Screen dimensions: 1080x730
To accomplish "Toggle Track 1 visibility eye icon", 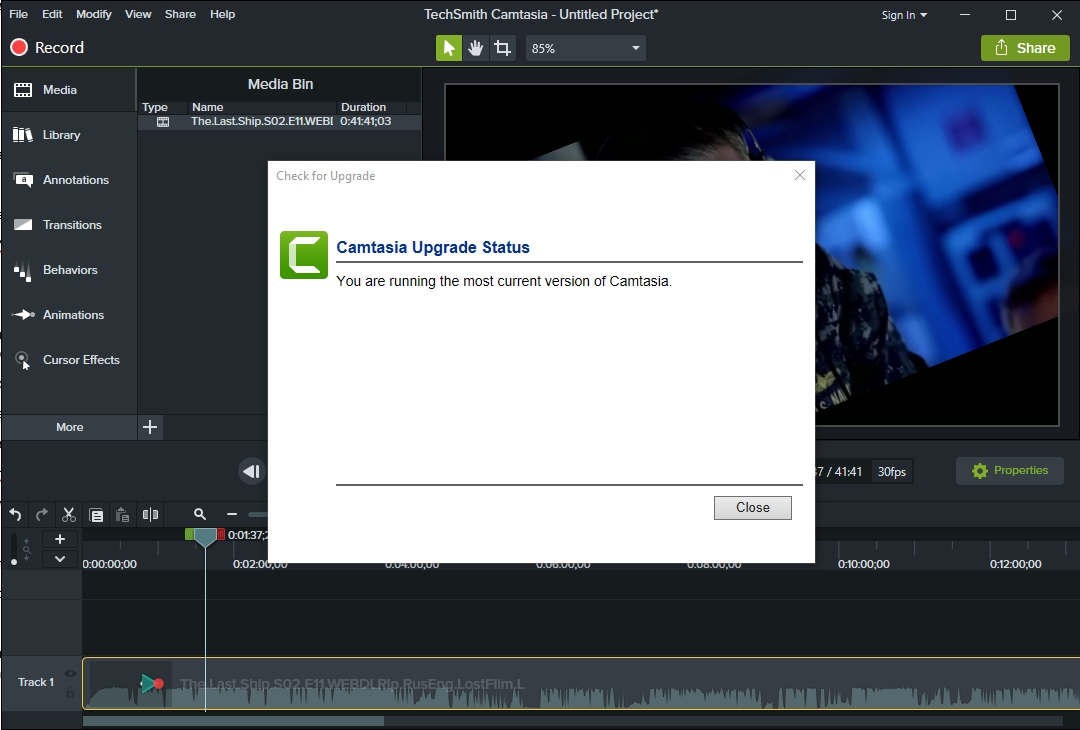I will point(70,674).
